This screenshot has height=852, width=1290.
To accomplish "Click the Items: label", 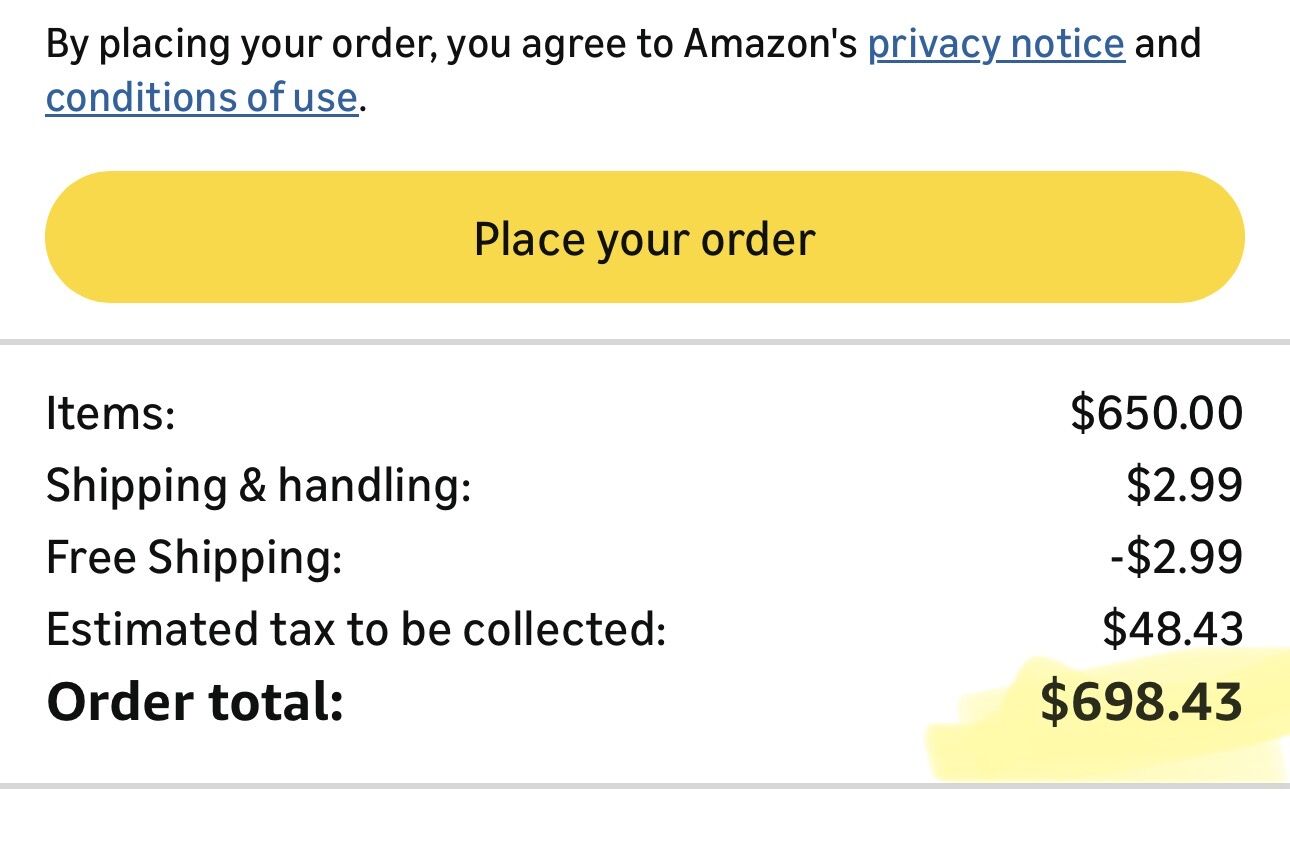I will [110, 414].
